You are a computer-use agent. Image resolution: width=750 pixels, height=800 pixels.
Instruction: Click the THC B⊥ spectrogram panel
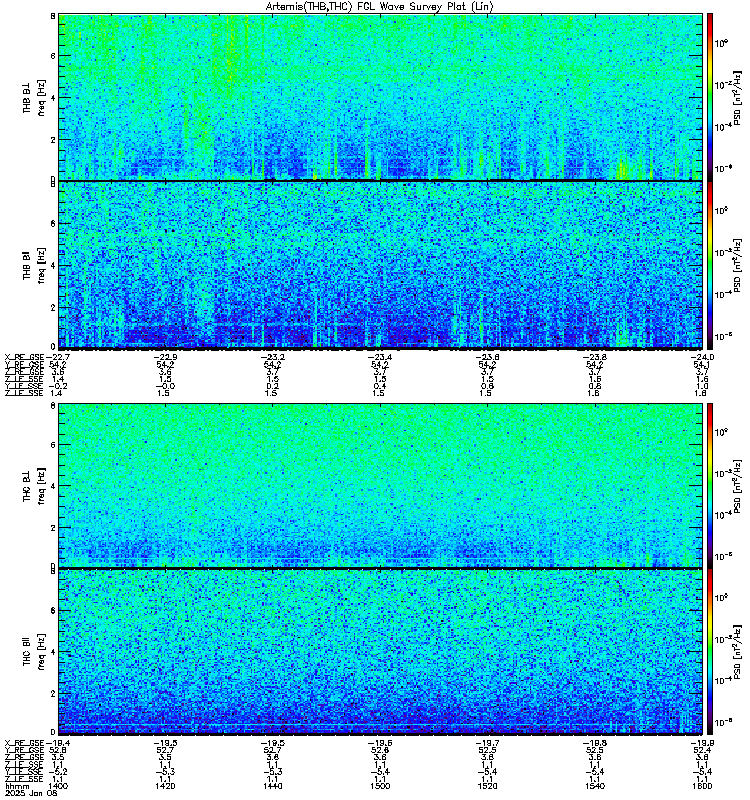pos(381,485)
